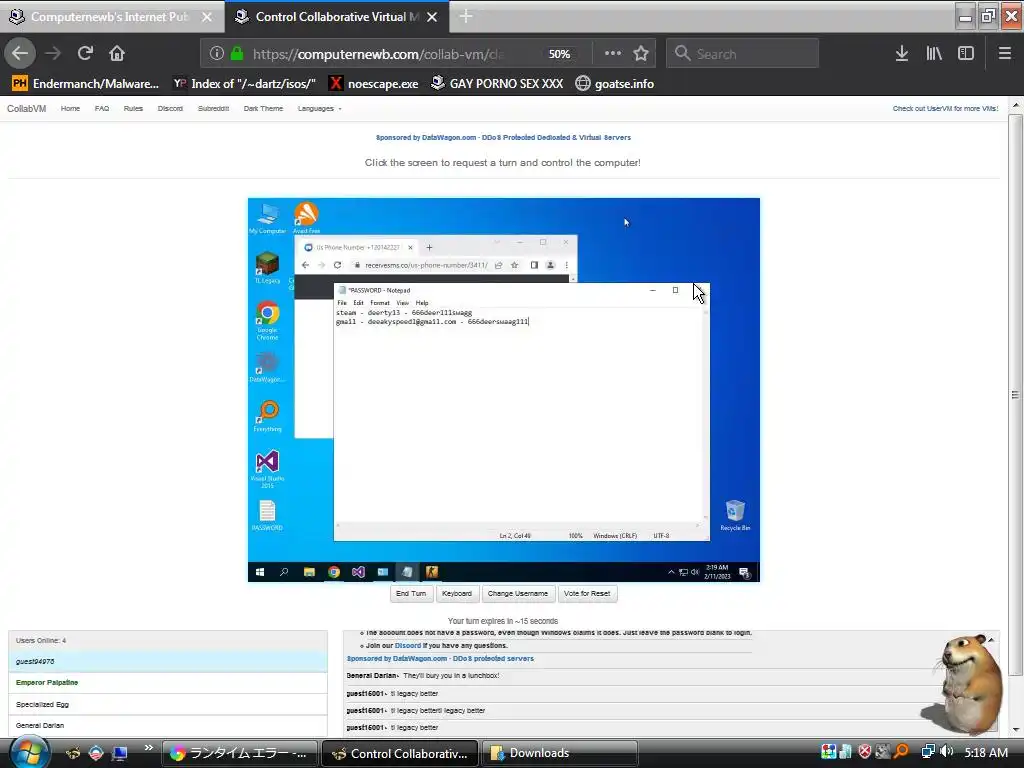Viewport: 1024px width, 768px height.
Task: Toggle the sidebar icon in toolbar
Action: coord(966,54)
